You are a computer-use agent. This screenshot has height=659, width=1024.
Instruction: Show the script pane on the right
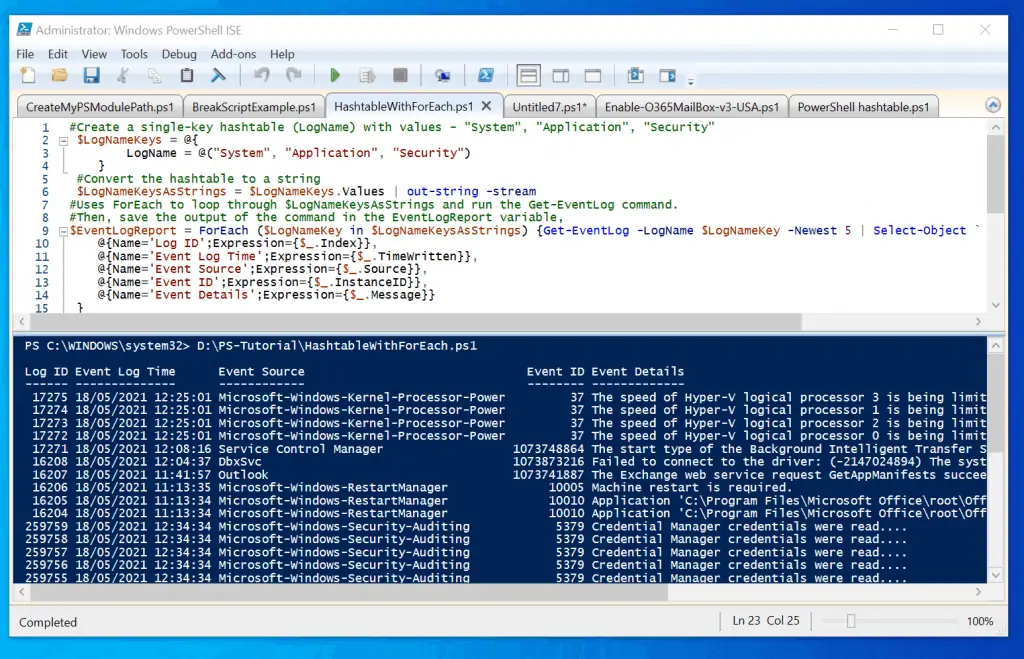click(x=561, y=76)
